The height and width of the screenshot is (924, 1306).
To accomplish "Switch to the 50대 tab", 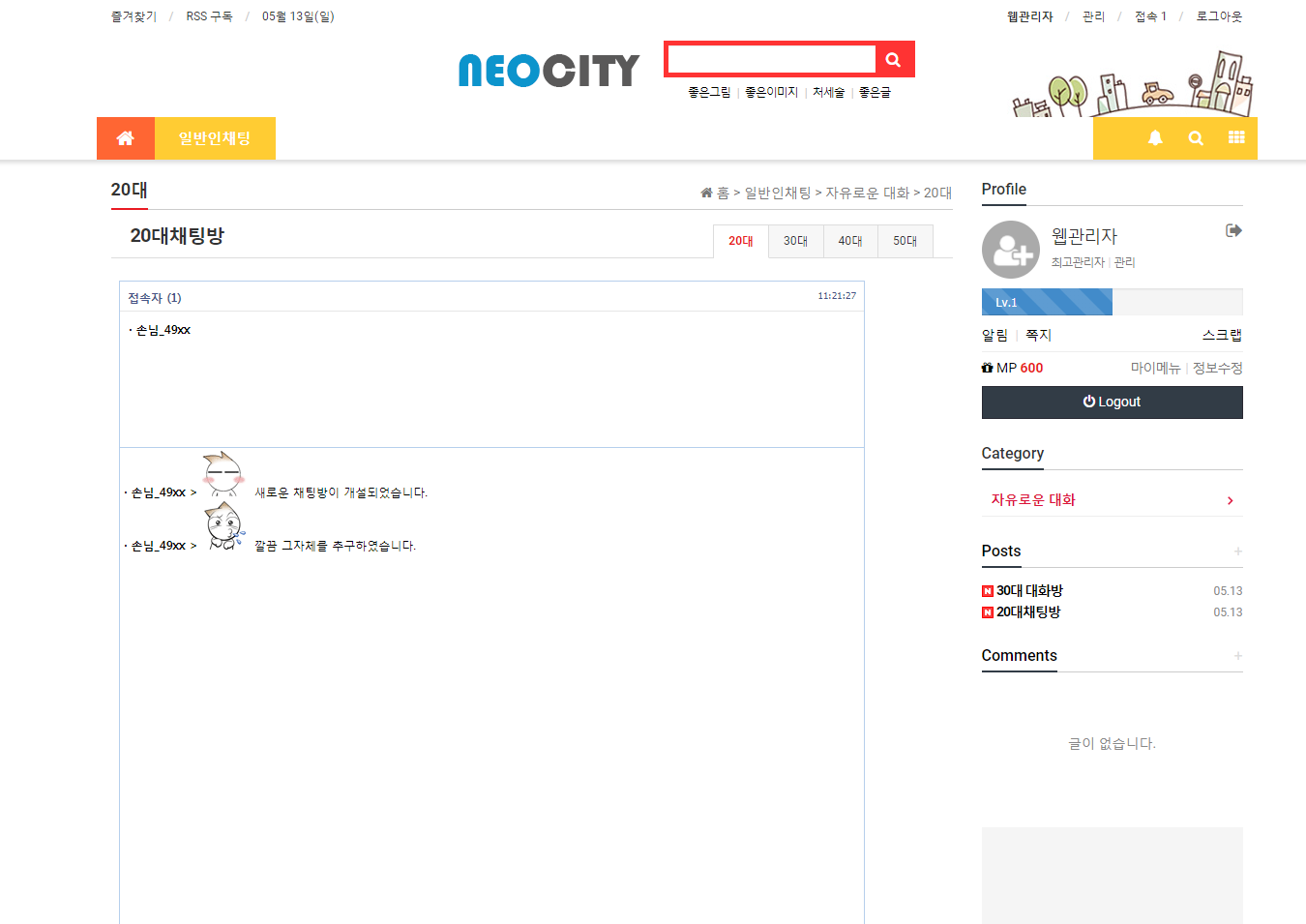I will click(905, 241).
